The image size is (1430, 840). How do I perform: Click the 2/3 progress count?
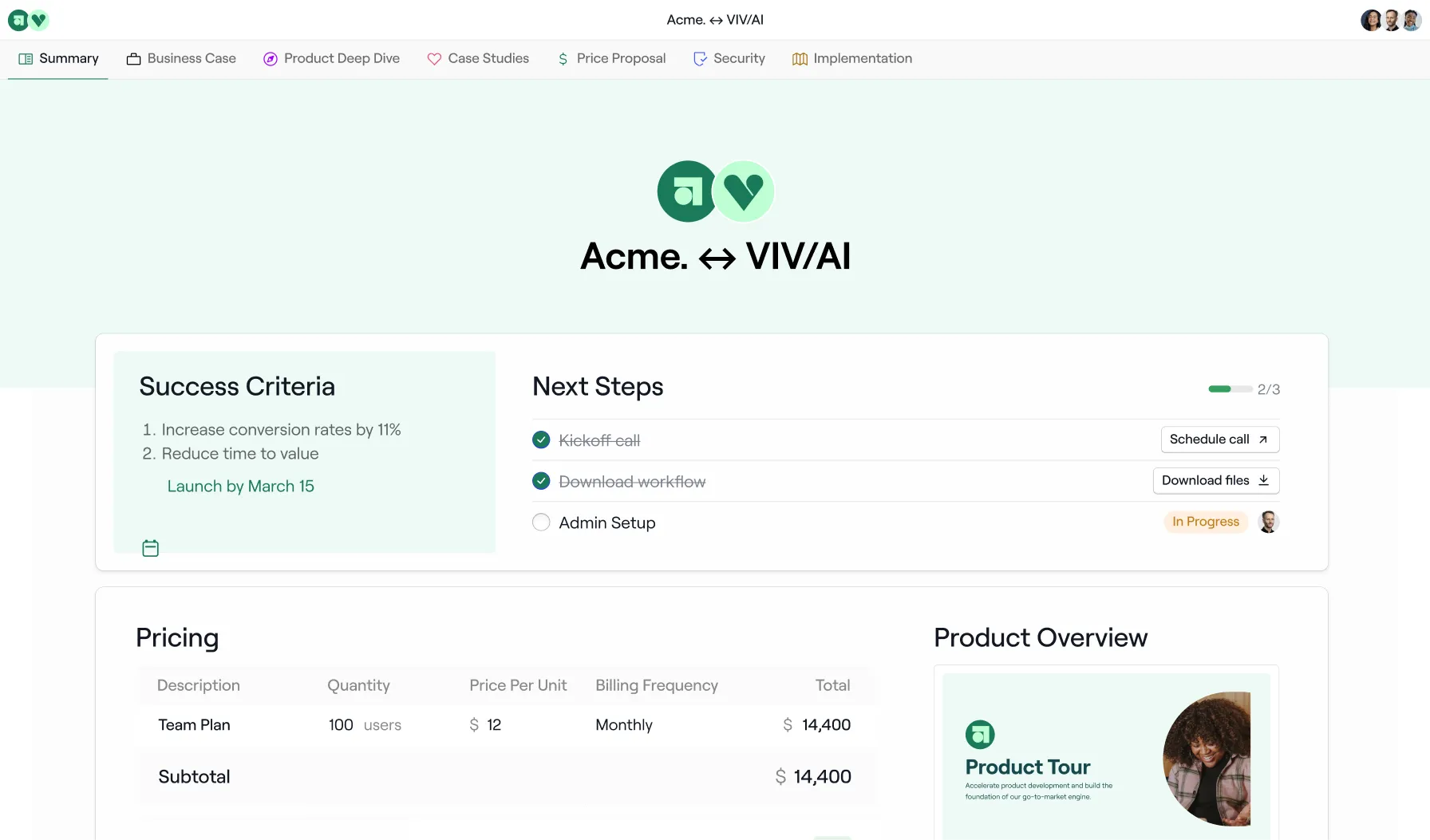pyautogui.click(x=1268, y=389)
